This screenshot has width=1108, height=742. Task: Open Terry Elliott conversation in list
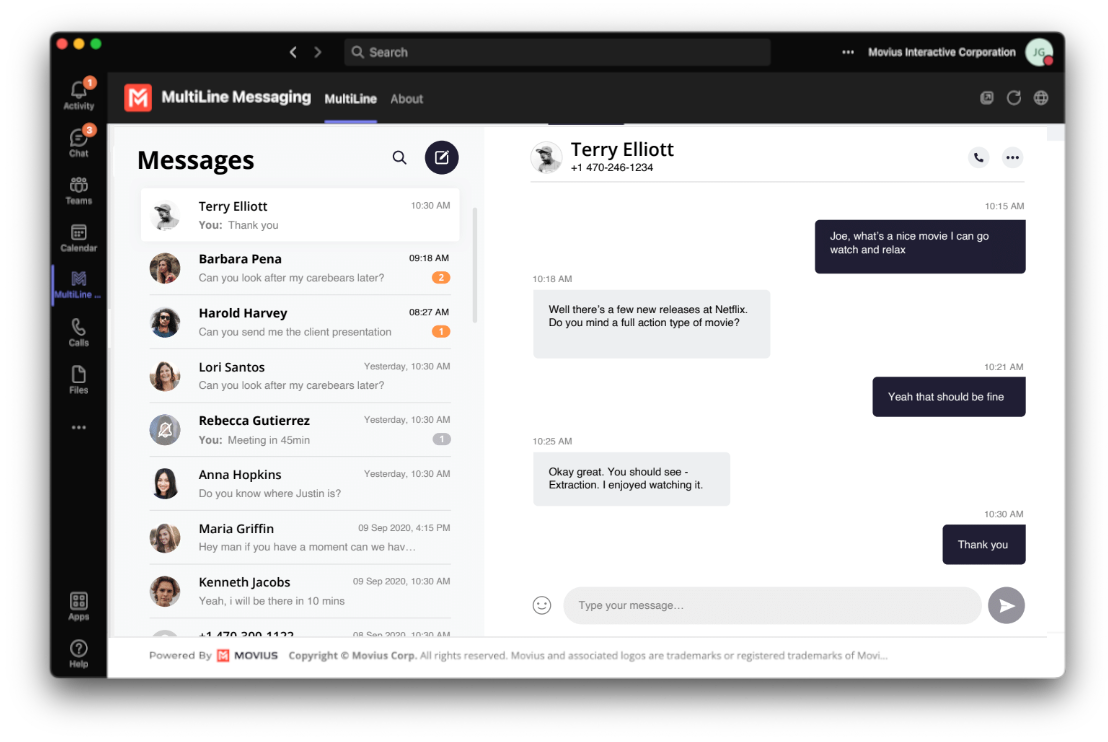(300, 215)
